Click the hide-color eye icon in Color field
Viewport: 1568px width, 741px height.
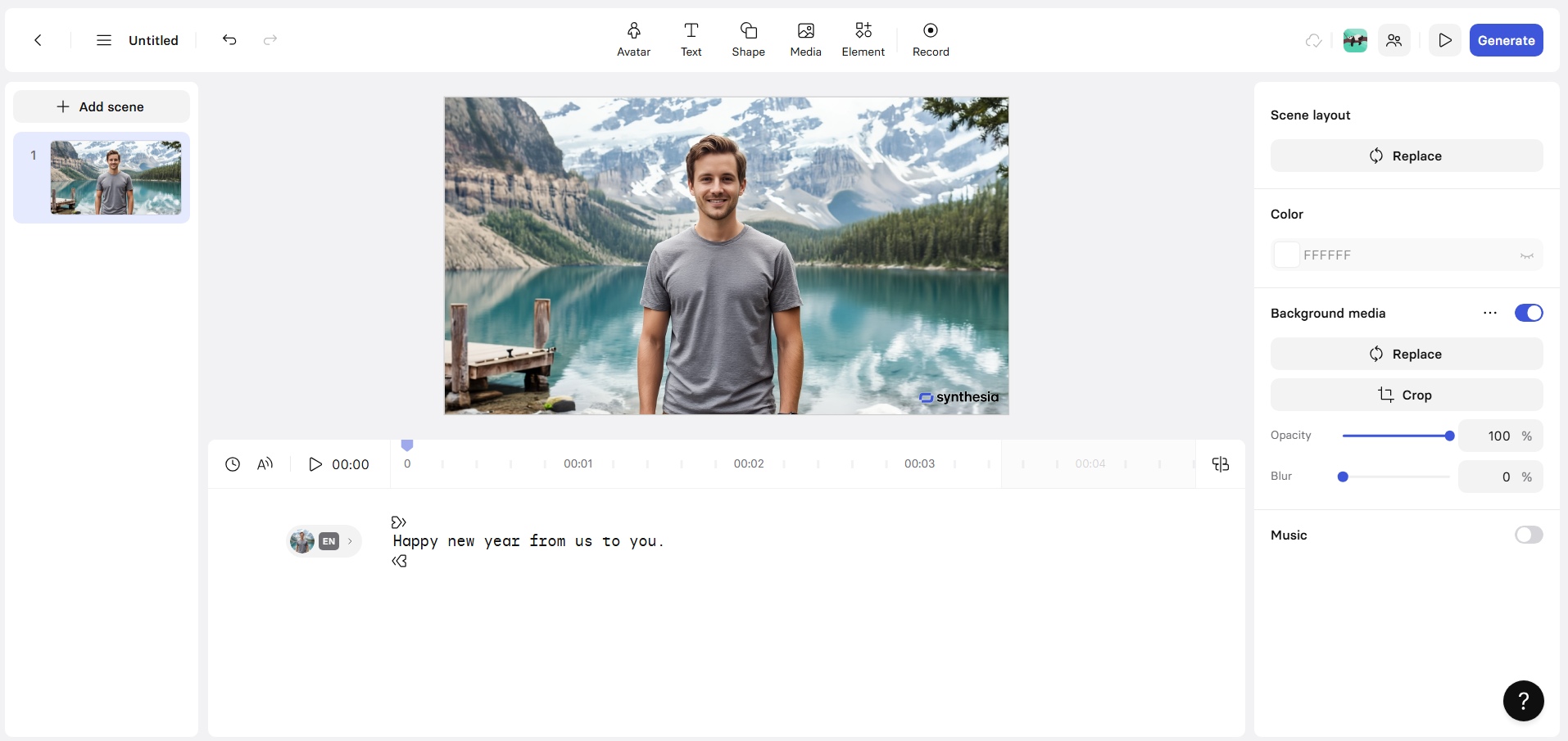click(1527, 255)
